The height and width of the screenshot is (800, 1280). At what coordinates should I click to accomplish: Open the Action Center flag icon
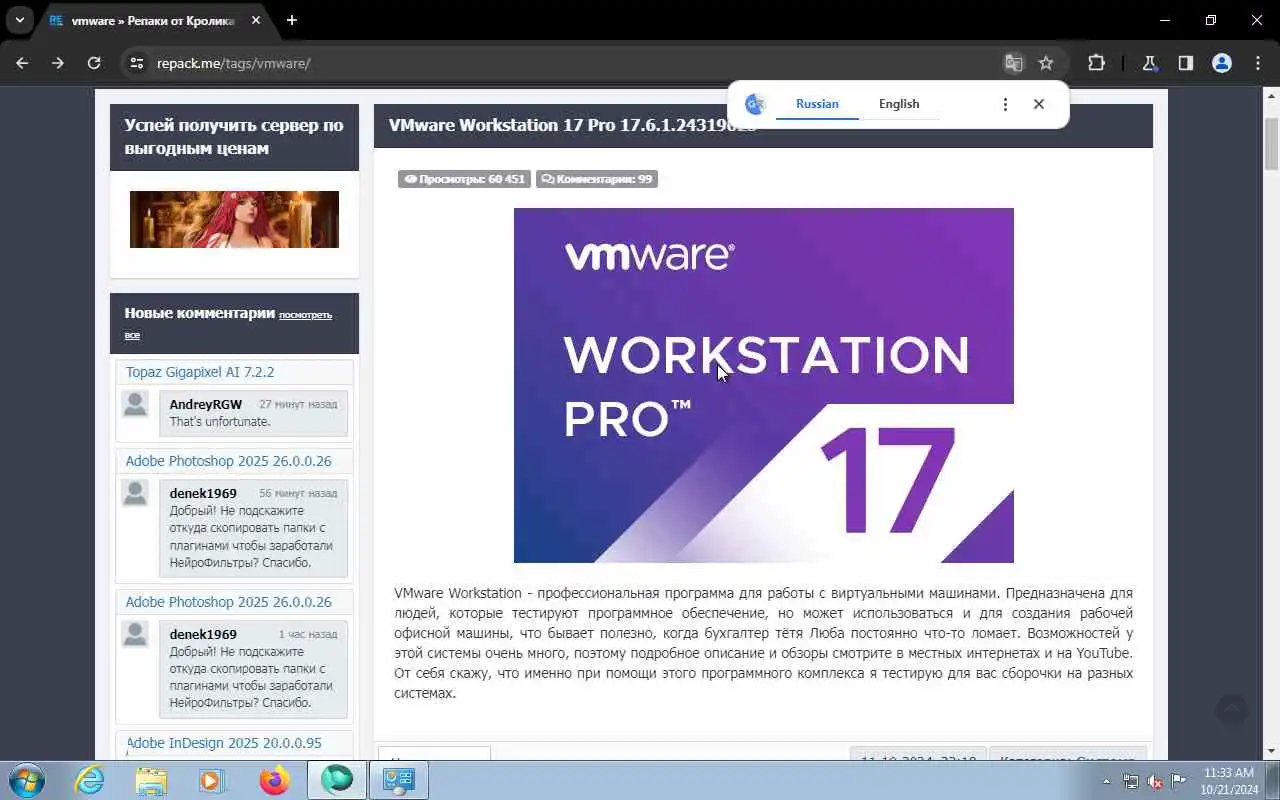tap(1179, 781)
